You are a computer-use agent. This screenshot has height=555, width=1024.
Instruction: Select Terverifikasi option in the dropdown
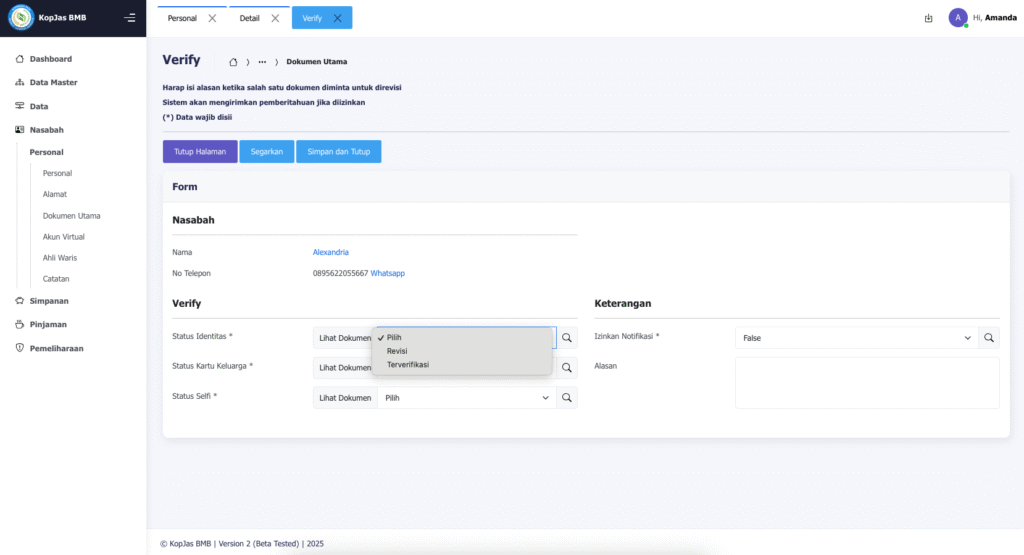pyautogui.click(x=408, y=365)
